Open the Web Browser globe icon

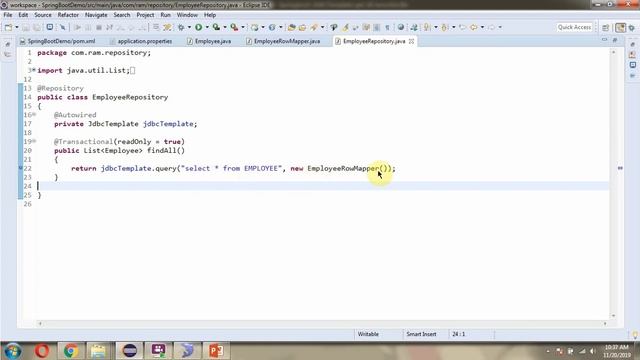[x=401, y=27]
